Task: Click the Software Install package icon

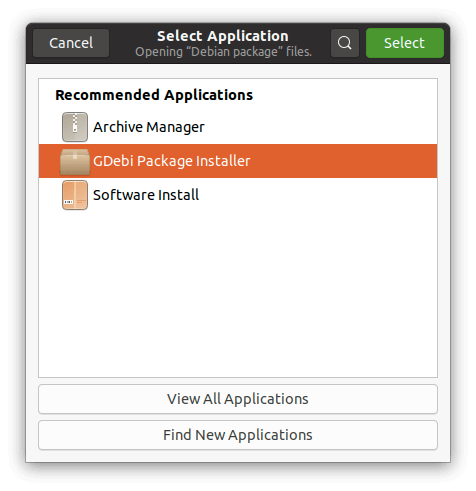Action: (x=75, y=195)
